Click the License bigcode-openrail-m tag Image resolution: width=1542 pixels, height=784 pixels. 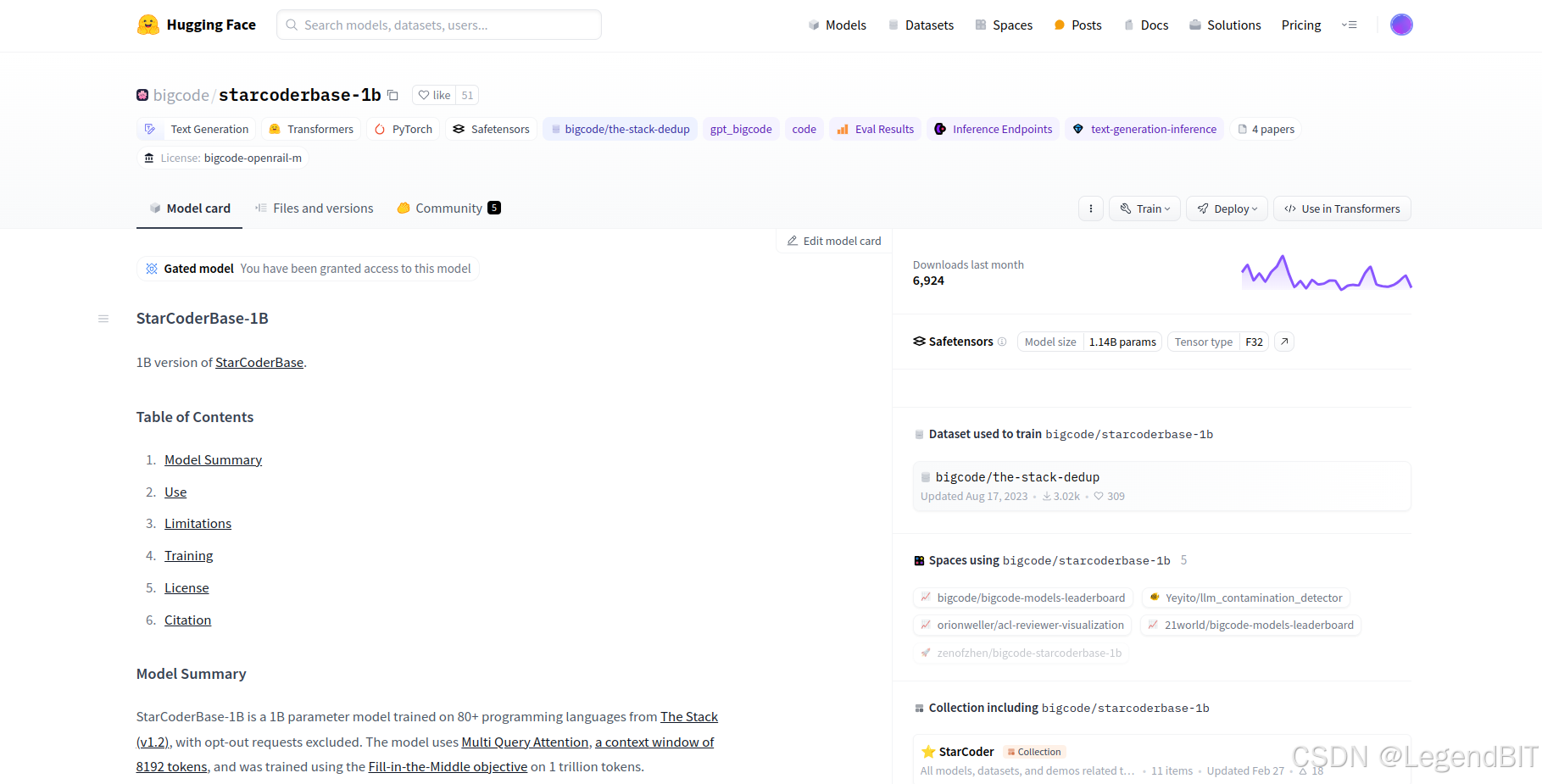223,158
